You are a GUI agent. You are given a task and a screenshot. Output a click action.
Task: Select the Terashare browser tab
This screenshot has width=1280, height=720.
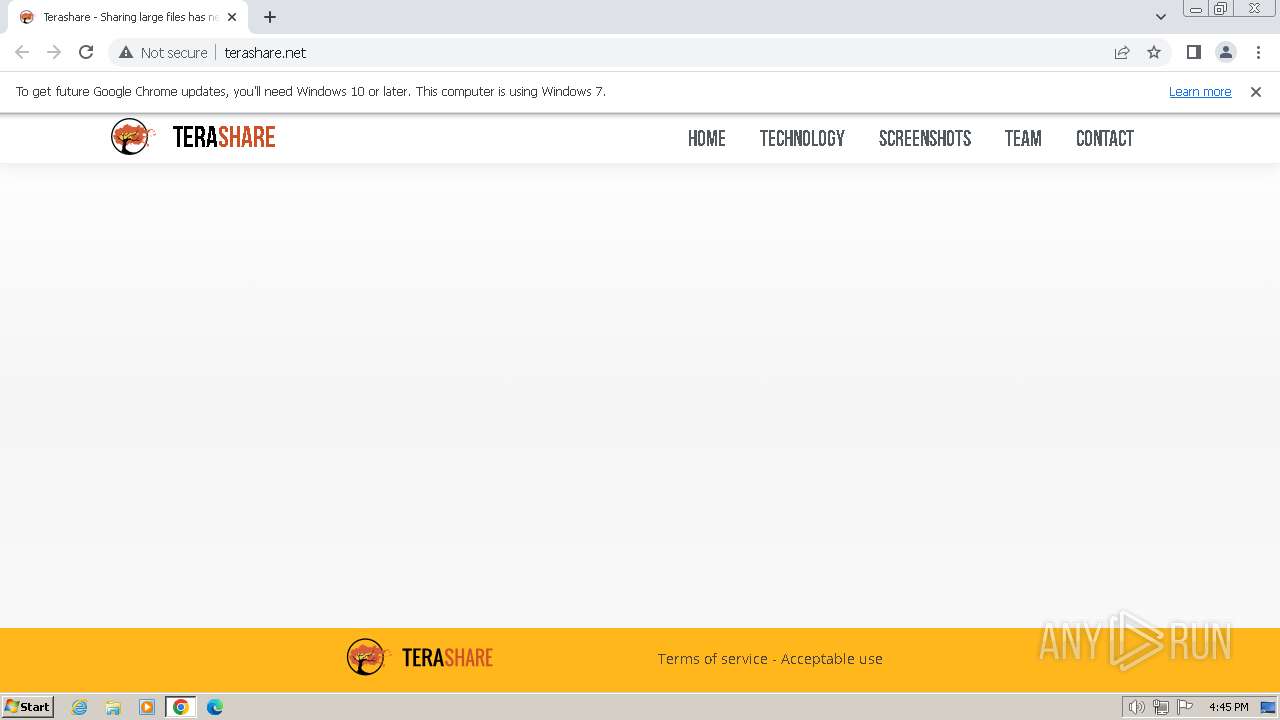128,17
